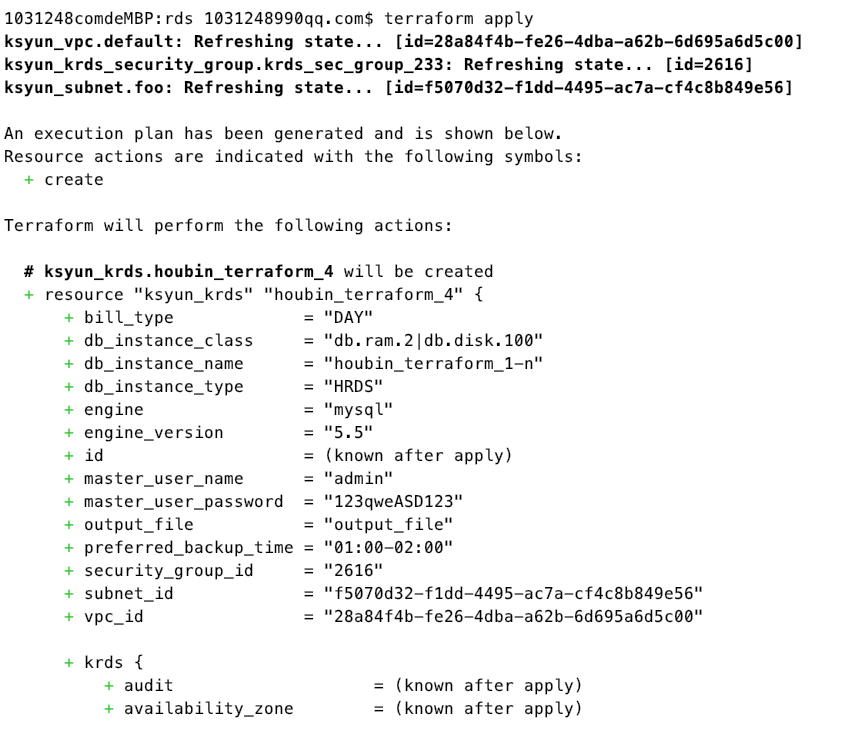
Task: Click the "availability_zone" attribute name
Action: [208, 709]
